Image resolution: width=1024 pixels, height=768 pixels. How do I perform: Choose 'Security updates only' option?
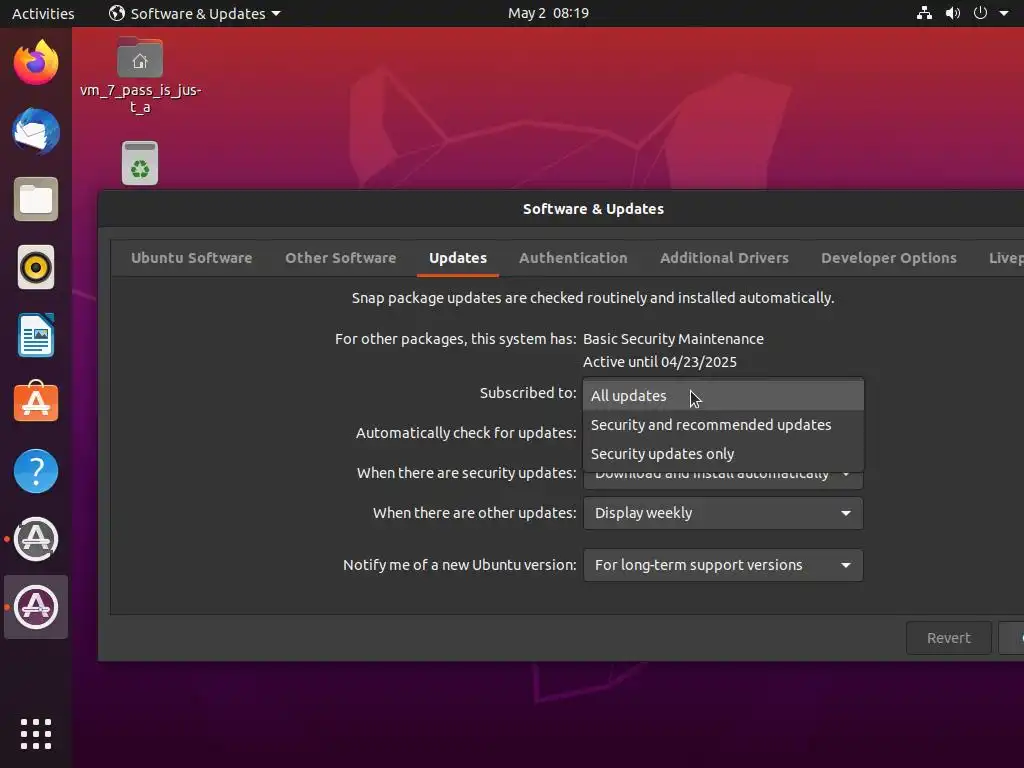pyautogui.click(x=723, y=454)
